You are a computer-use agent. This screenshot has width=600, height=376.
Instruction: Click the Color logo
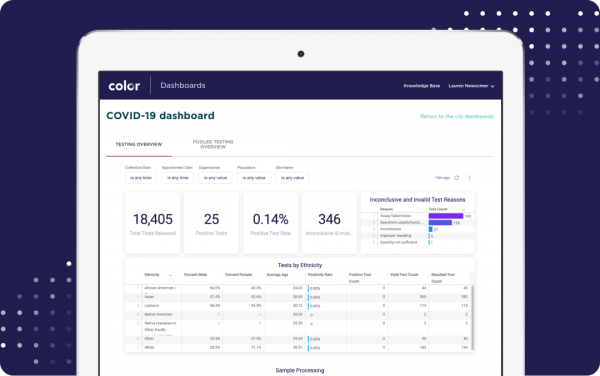124,86
